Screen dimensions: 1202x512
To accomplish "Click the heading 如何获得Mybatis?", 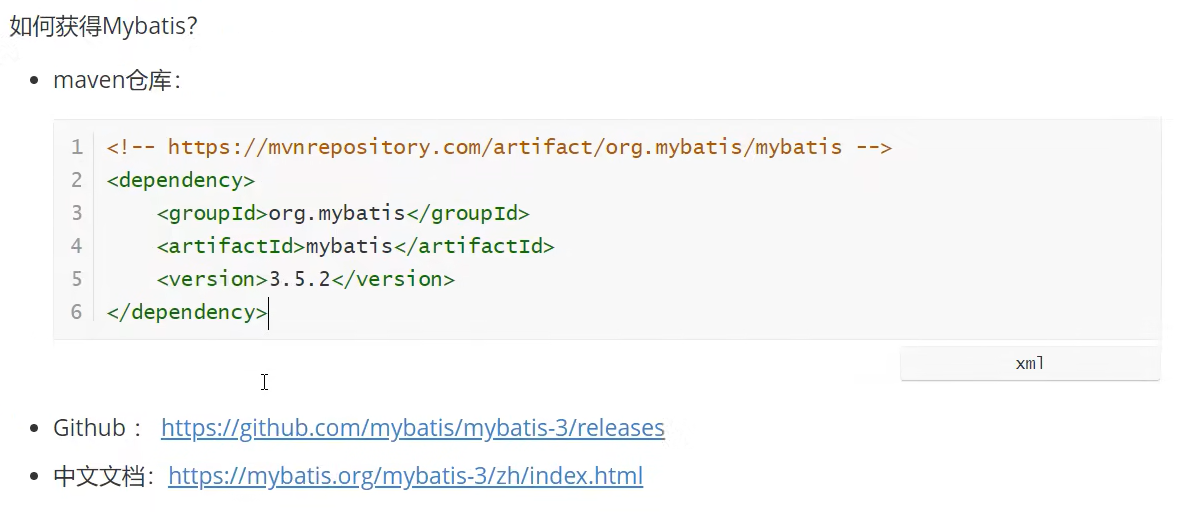I will click(x=104, y=27).
